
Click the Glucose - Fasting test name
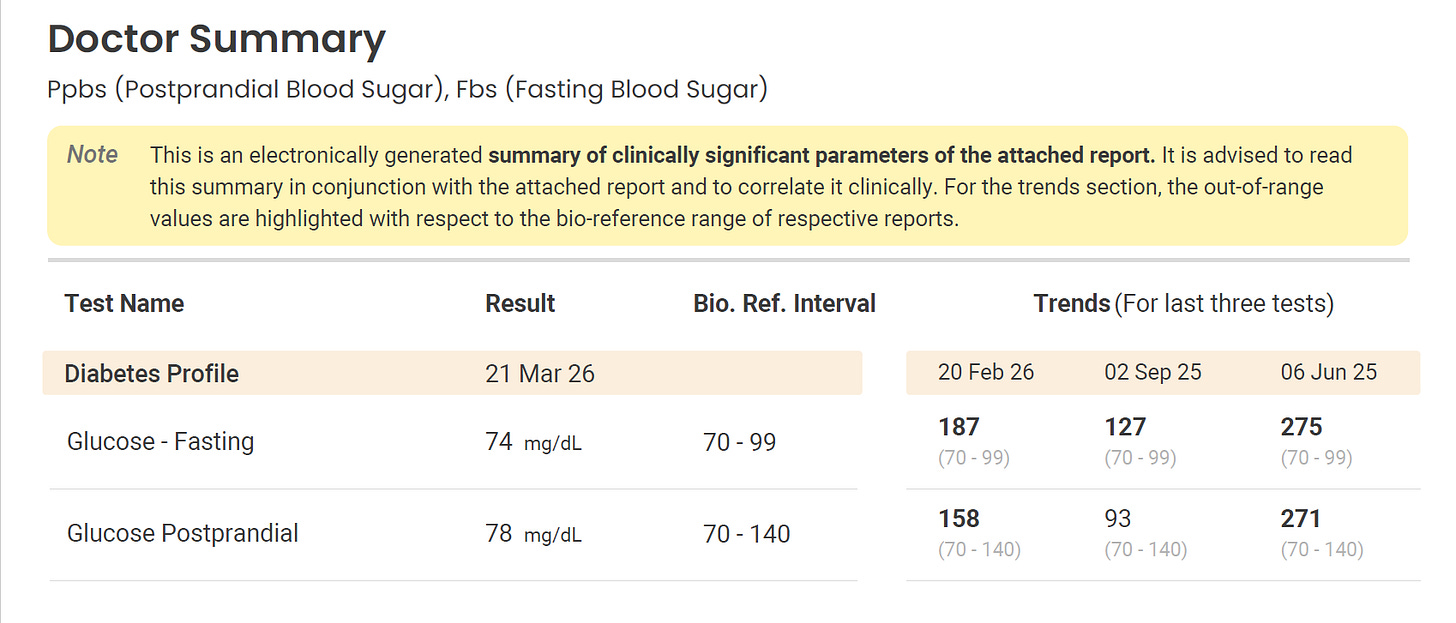point(160,441)
